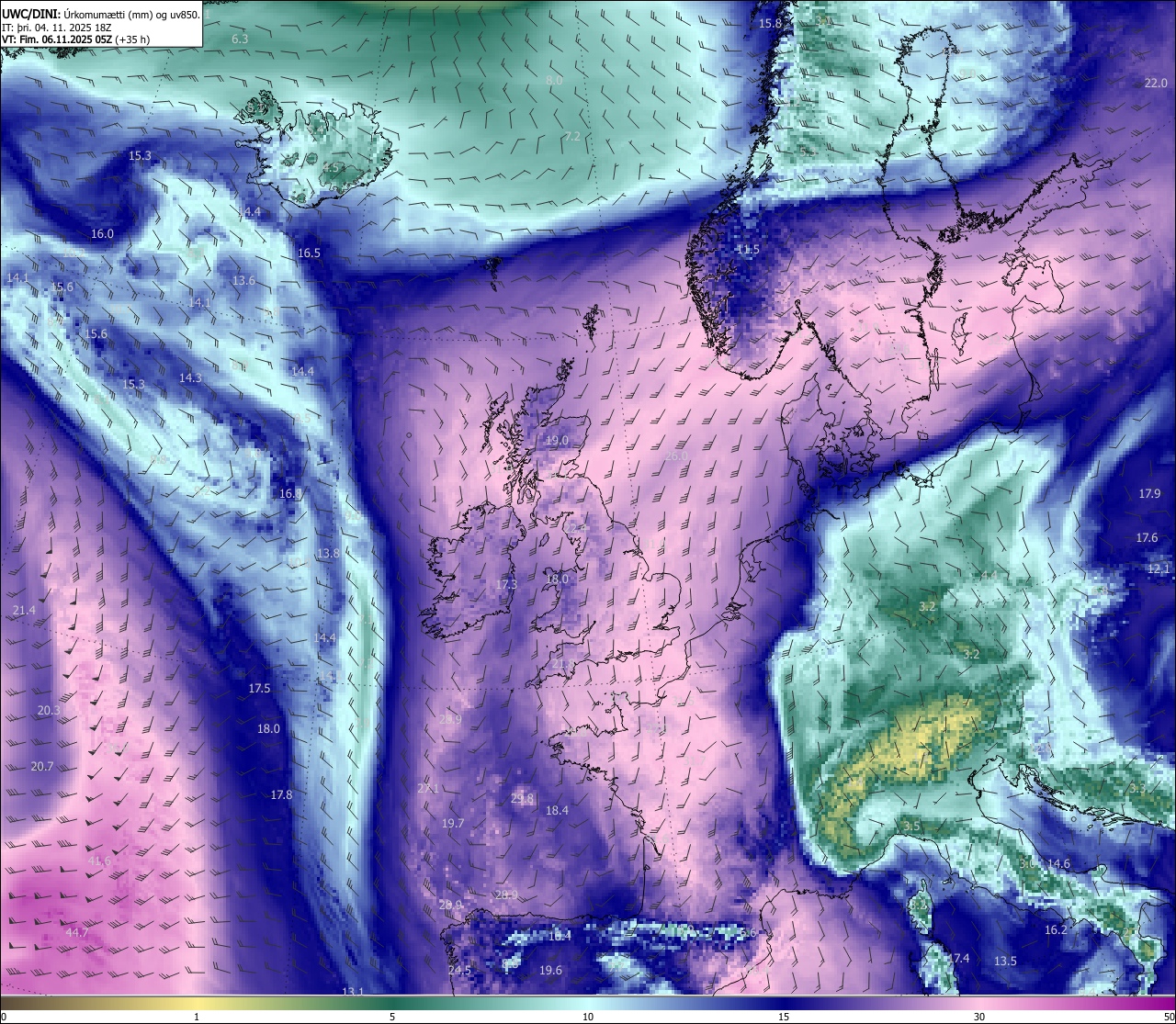Click the 24.5 value over Portugal
This screenshot has width=1176, height=1024.
coord(459,970)
